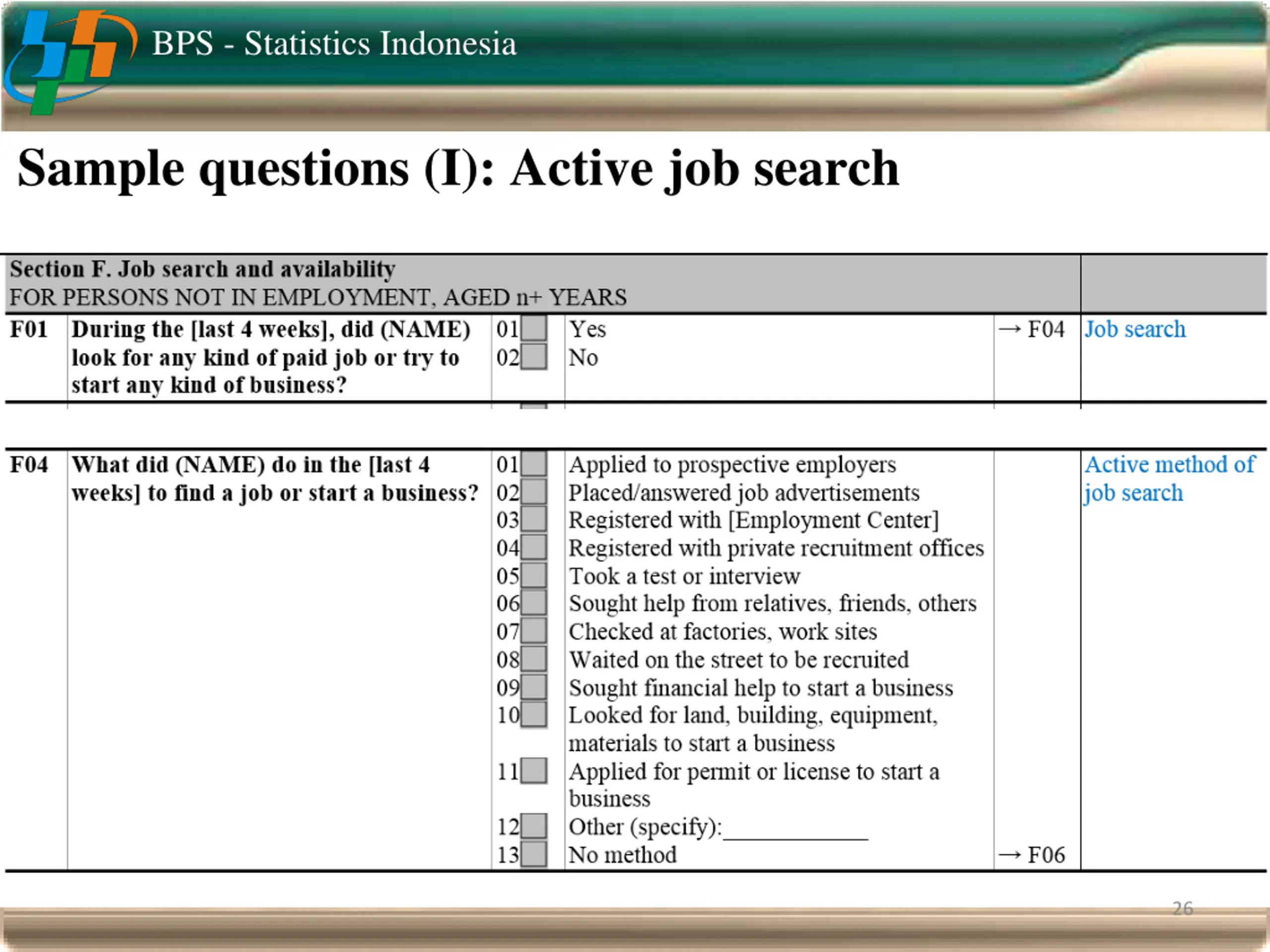Click 'Placed/answered job advertisements' text

(744, 492)
